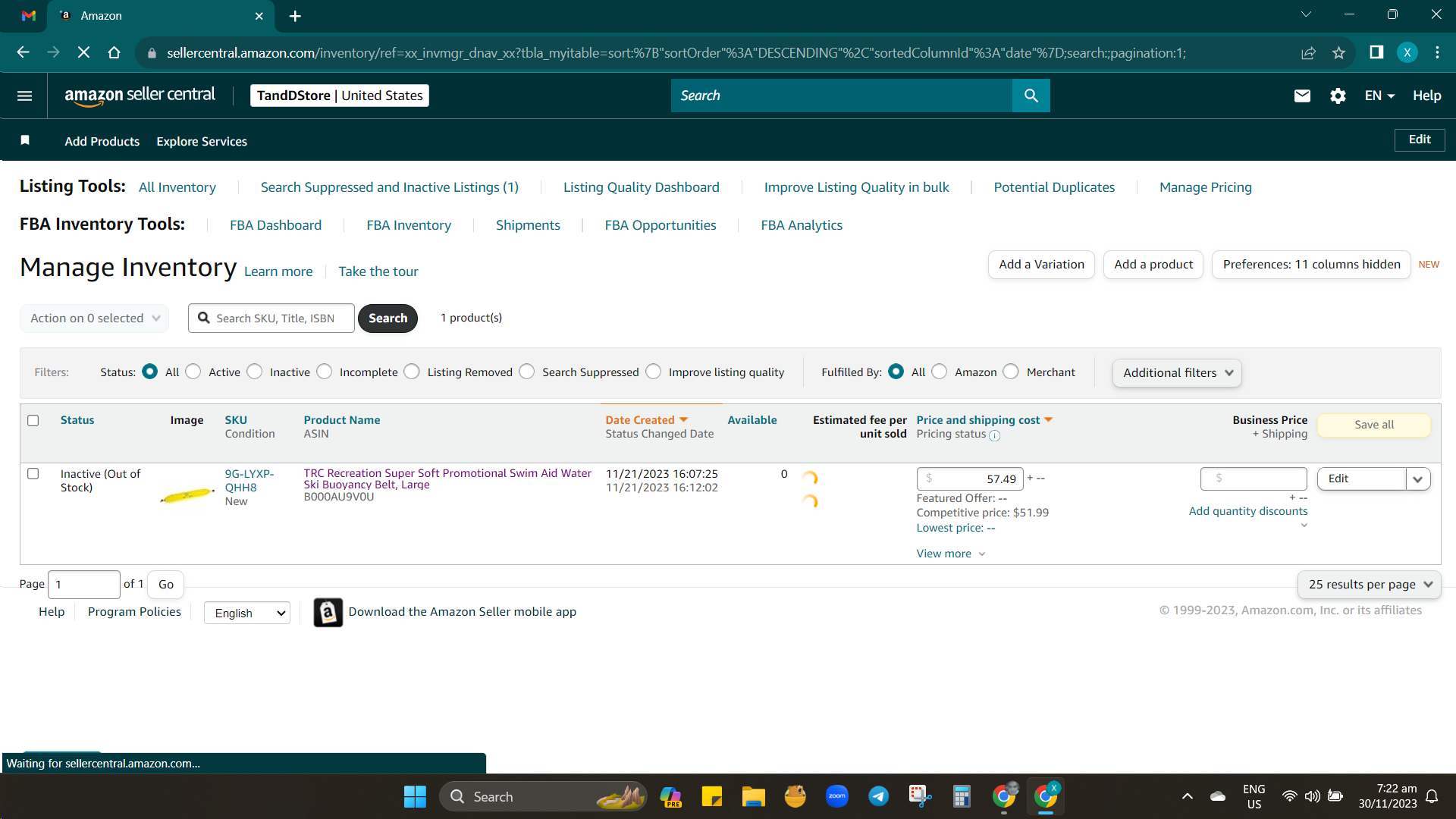Open Calculator from the taskbar
Image resolution: width=1456 pixels, height=819 pixels.
(962, 796)
